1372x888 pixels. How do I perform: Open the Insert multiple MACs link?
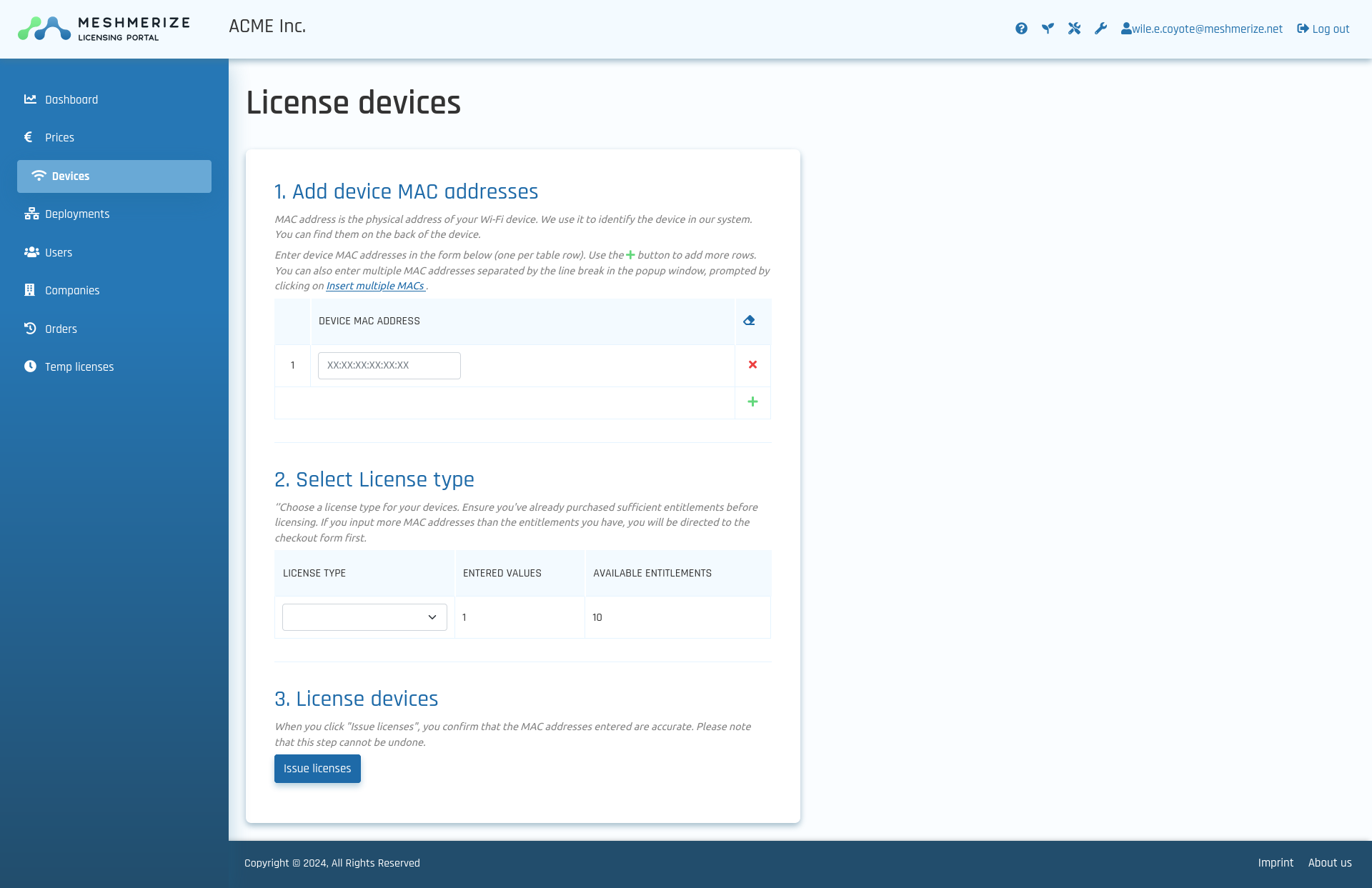pyautogui.click(x=375, y=286)
